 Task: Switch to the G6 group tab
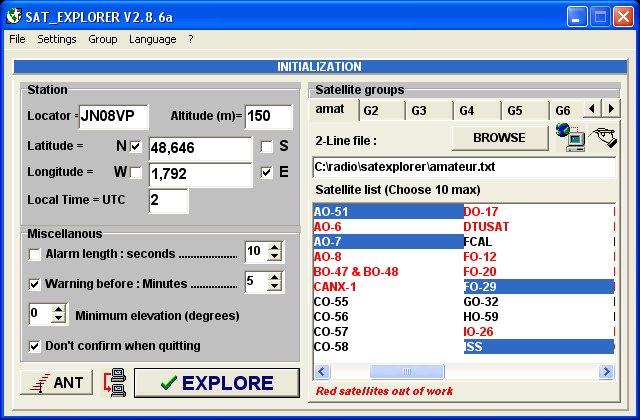[567, 111]
